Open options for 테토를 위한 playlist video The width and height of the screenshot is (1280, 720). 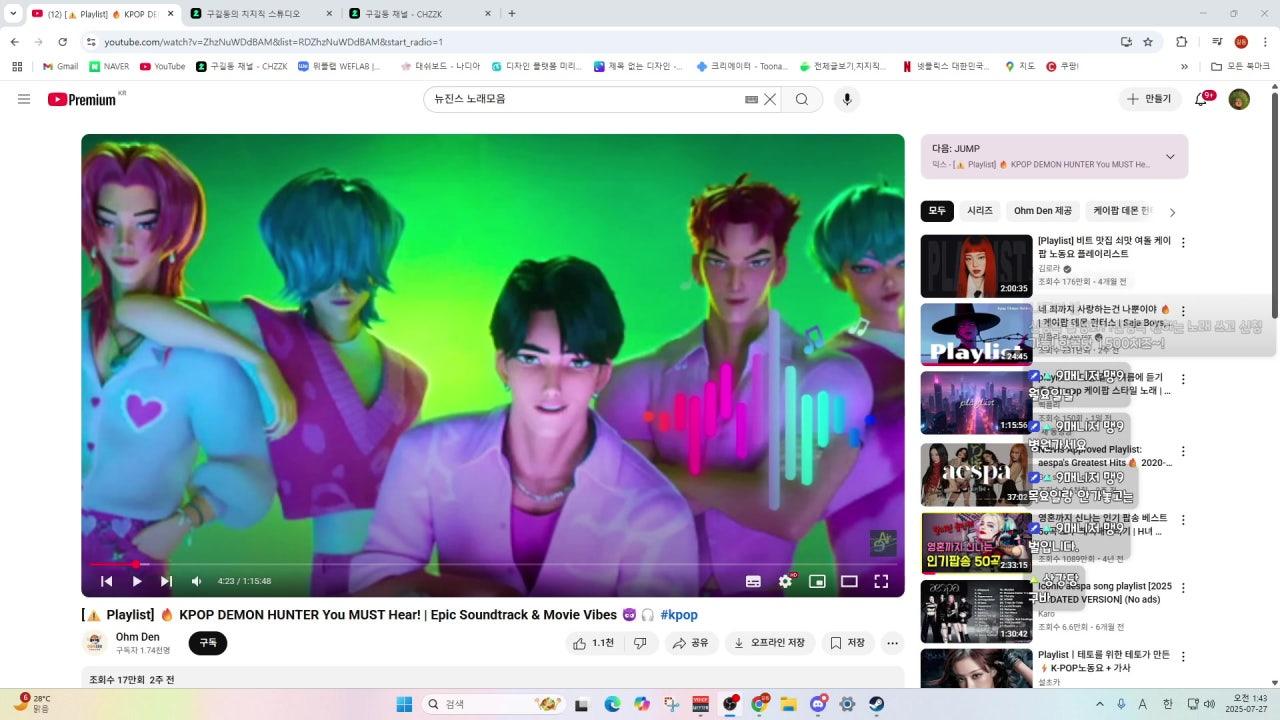click(1183, 657)
